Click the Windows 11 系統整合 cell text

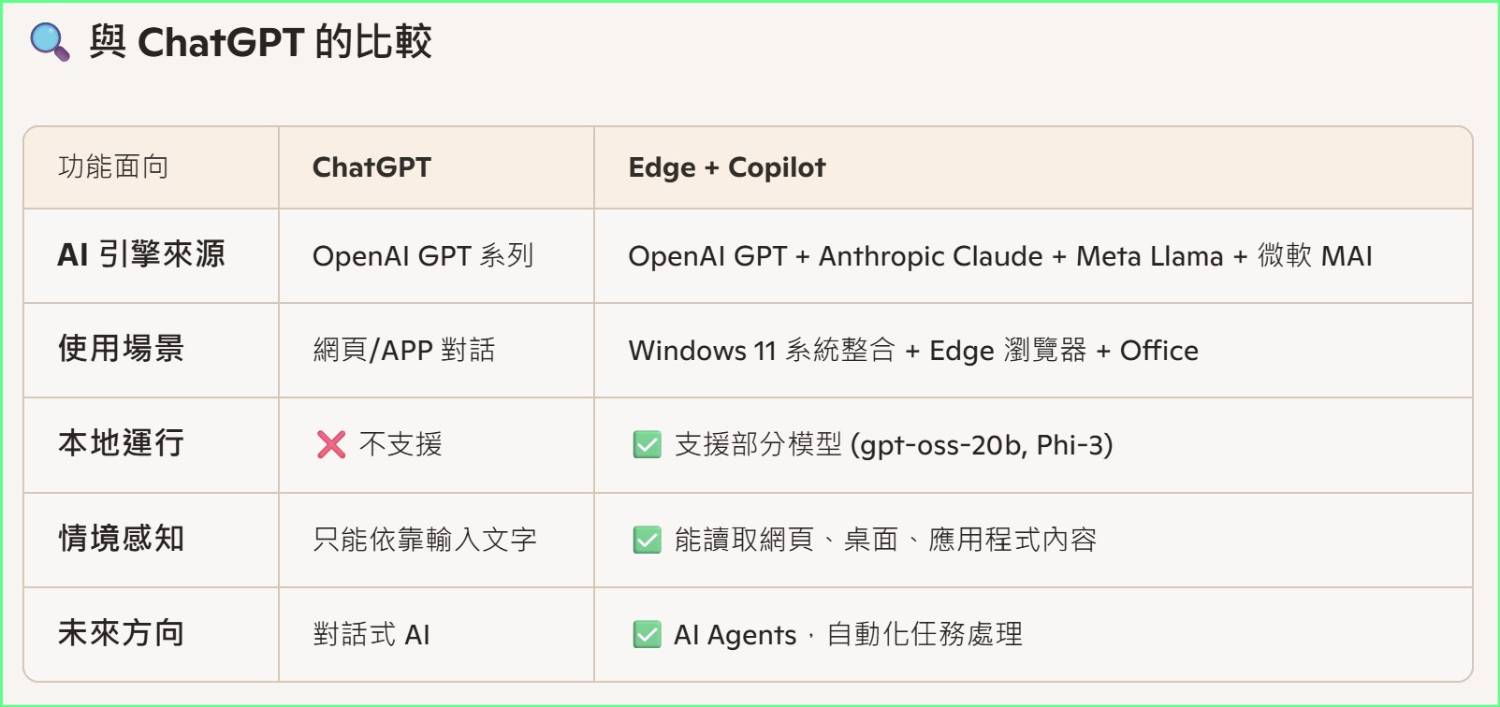760,351
